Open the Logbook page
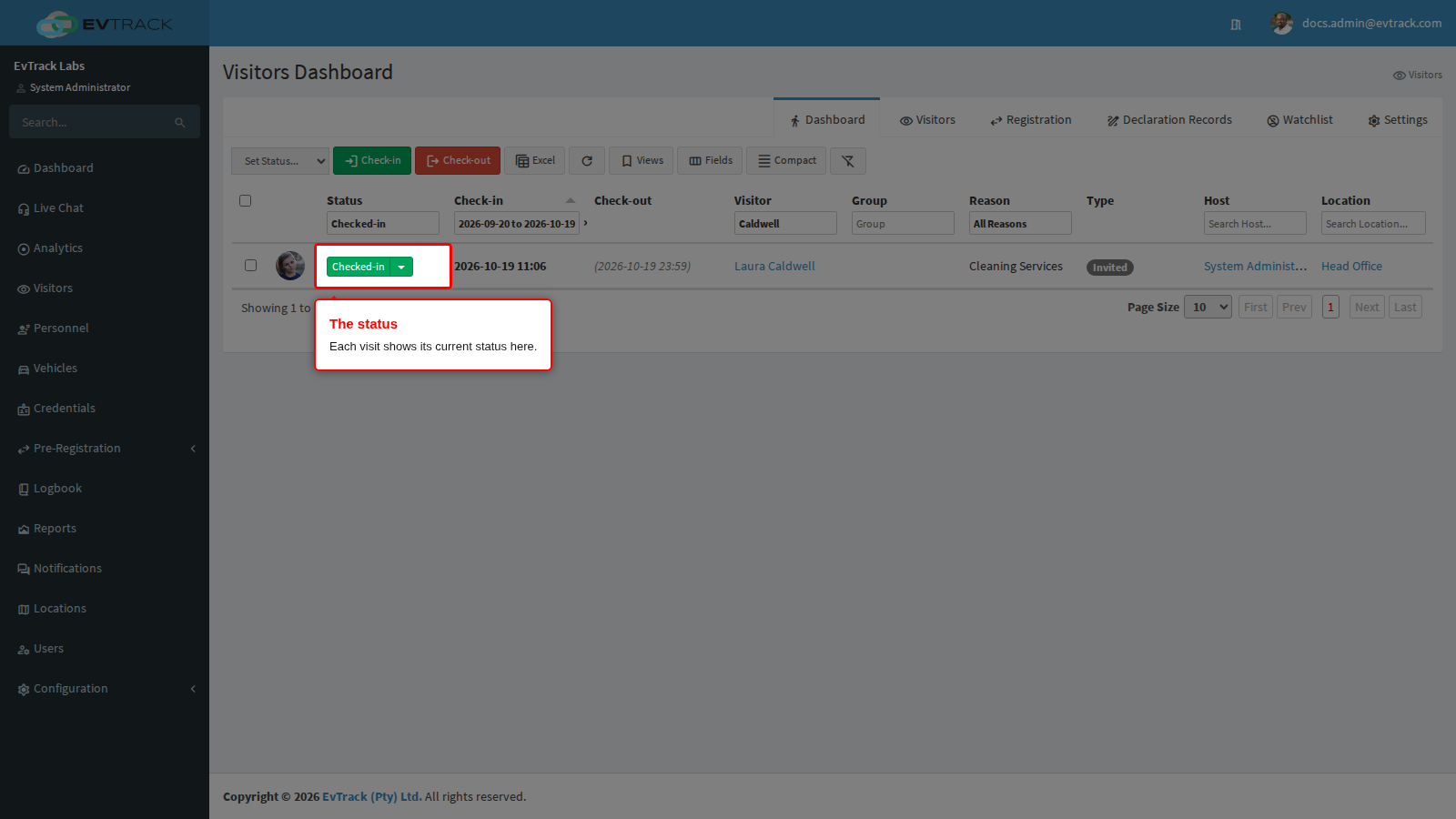The height and width of the screenshot is (819, 1456). pos(57,489)
